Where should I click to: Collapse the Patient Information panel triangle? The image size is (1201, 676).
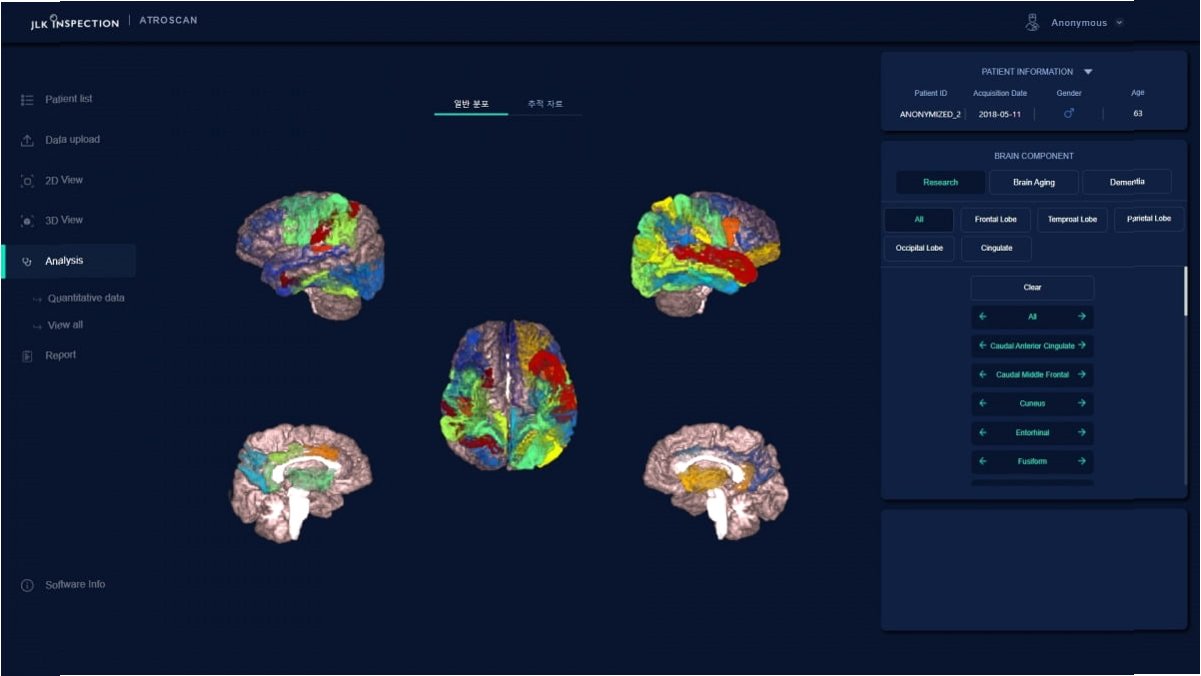[1088, 72]
